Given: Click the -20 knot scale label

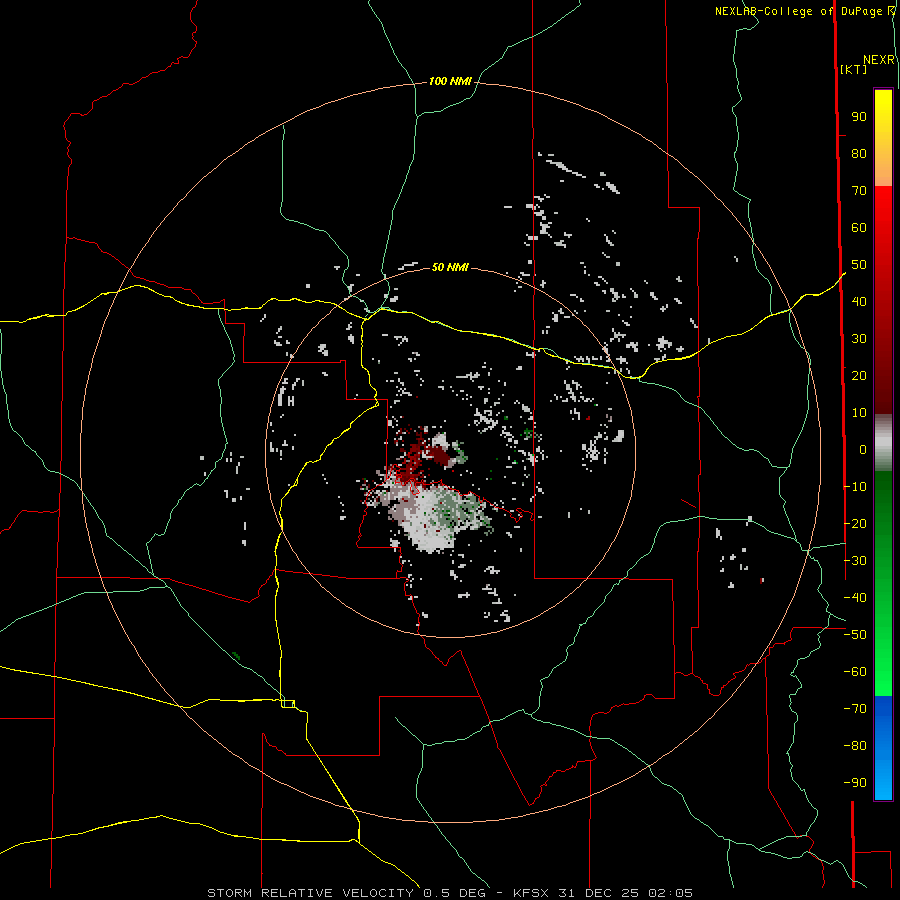Looking at the screenshot, I should (855, 524).
